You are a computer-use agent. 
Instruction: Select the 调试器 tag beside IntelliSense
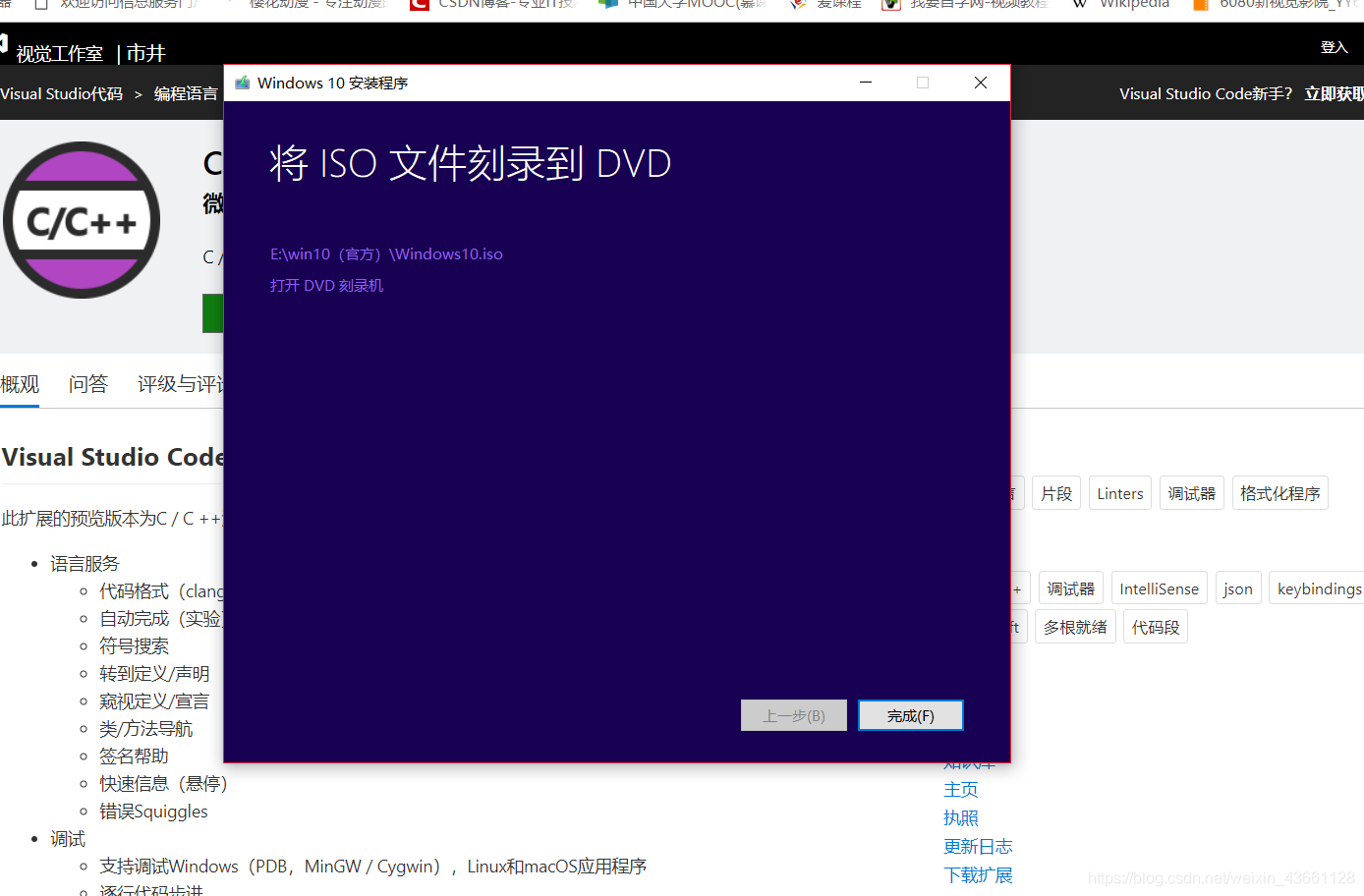point(1071,588)
